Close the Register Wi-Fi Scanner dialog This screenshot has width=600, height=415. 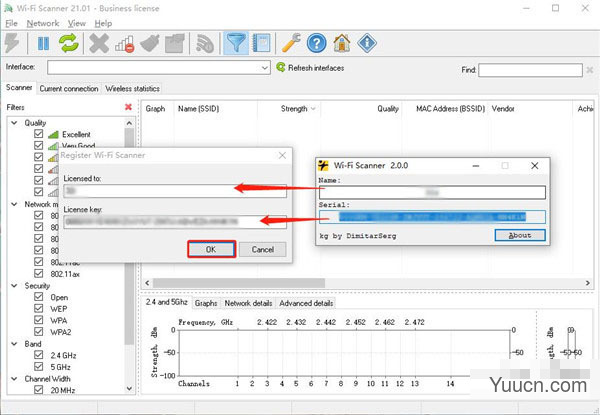tap(282, 155)
